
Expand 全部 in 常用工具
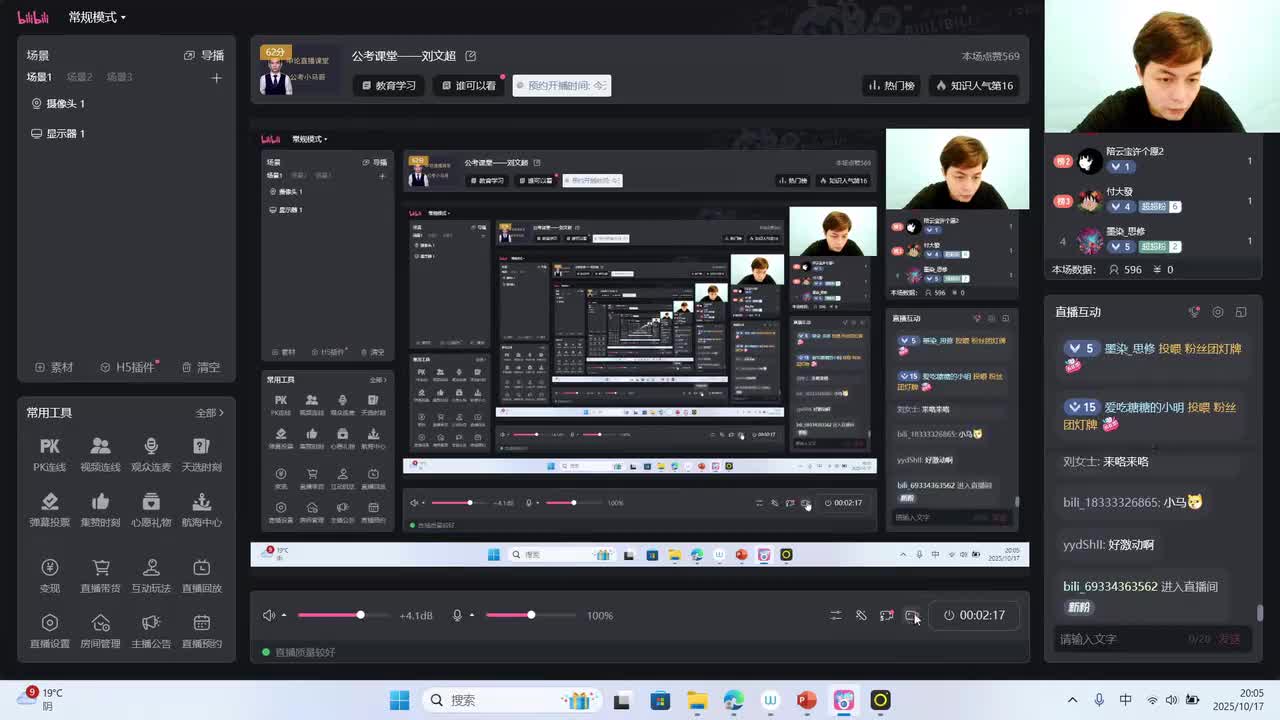210,412
